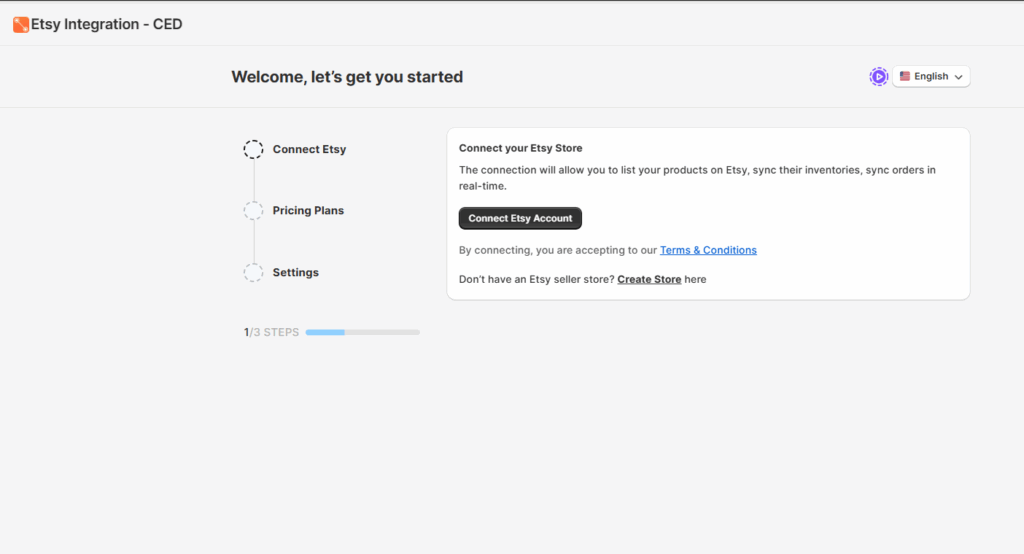
Task: Select the Pricing Plans step circle
Action: [x=254, y=211]
